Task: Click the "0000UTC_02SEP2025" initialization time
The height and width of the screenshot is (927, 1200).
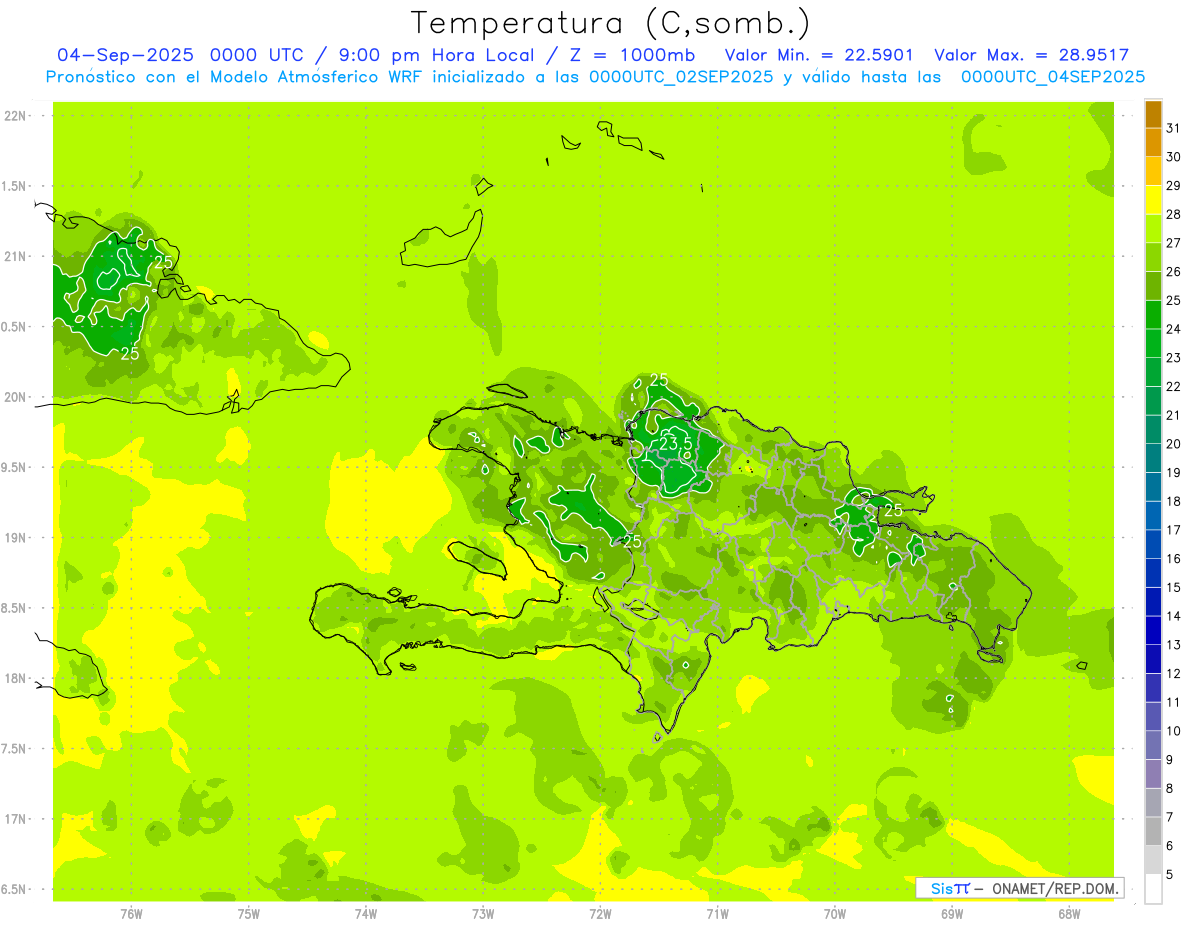Action: [681, 77]
